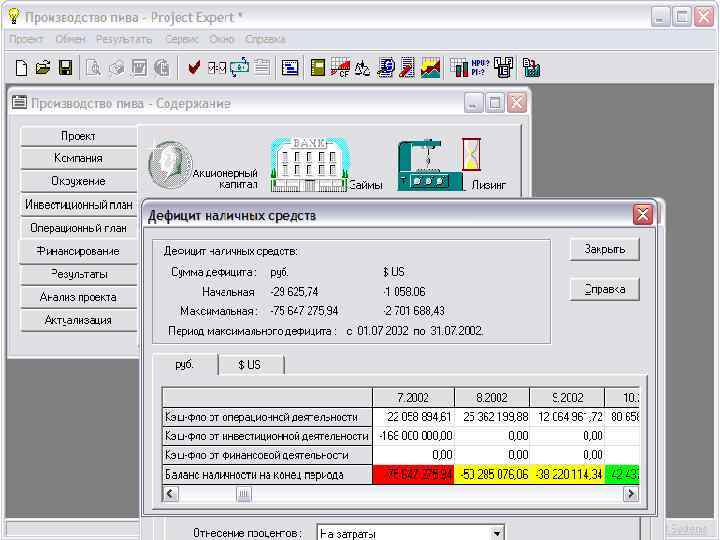Close the Дефицит наличных средств dialog
The width and height of the screenshot is (720, 540).
642,214
